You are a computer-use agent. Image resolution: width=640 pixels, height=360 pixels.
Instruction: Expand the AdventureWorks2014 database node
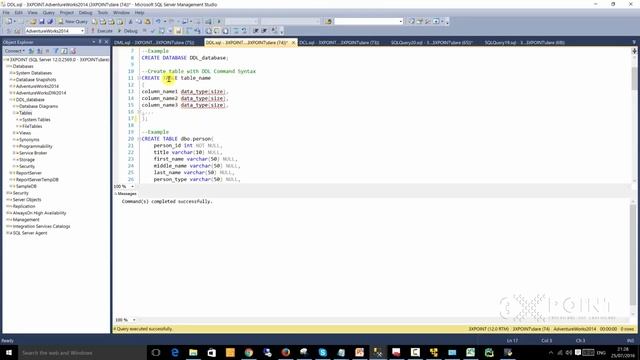point(12,86)
